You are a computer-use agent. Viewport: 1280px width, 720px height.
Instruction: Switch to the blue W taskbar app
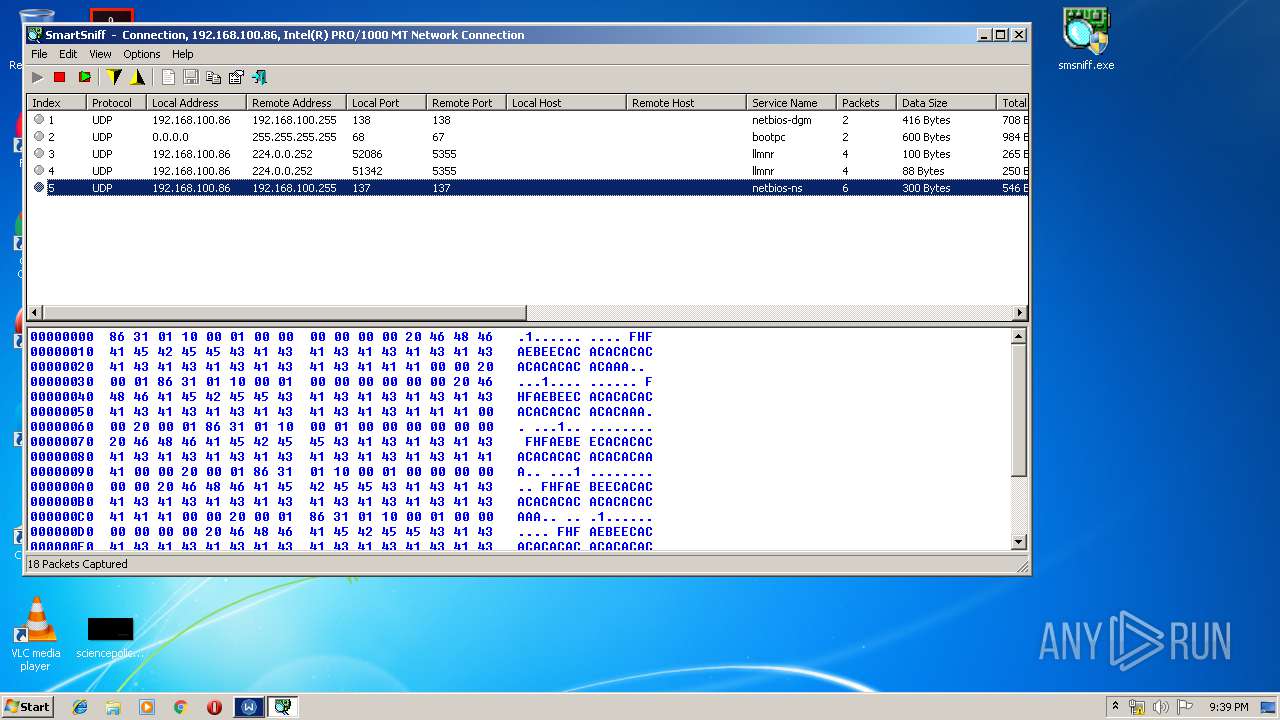click(249, 707)
